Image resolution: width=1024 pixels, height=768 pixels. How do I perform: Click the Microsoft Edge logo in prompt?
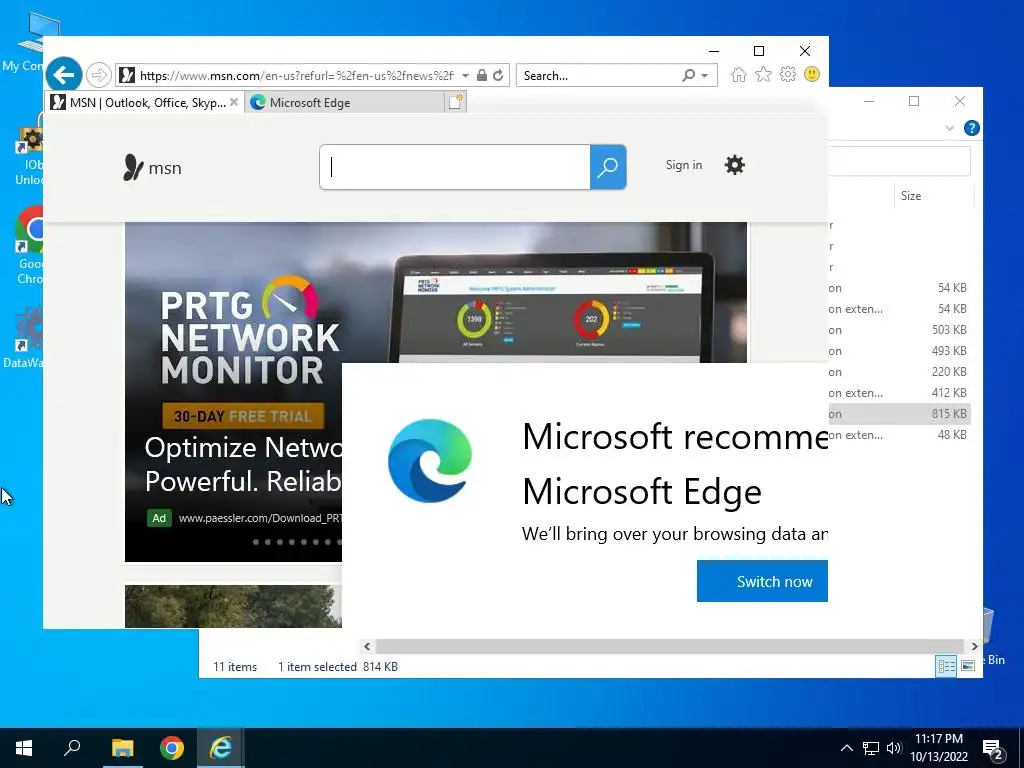point(430,461)
